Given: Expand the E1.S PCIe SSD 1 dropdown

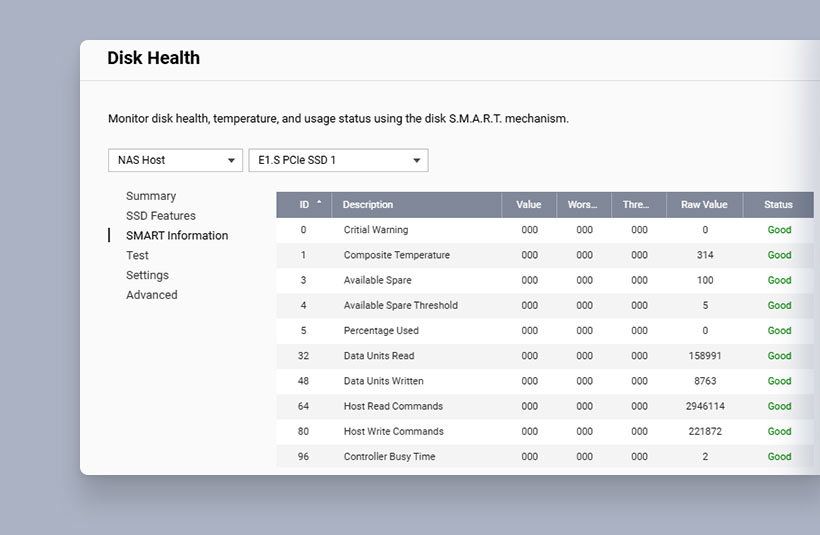Looking at the screenshot, I should click(338, 160).
